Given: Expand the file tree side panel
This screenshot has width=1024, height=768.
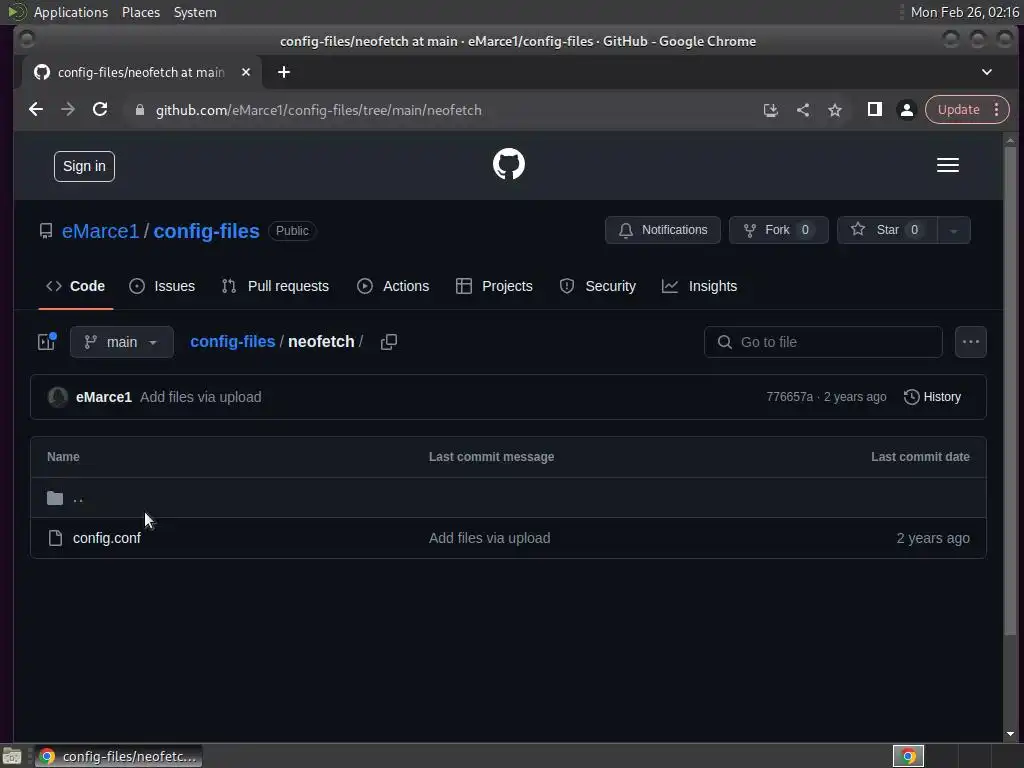Looking at the screenshot, I should point(47,342).
